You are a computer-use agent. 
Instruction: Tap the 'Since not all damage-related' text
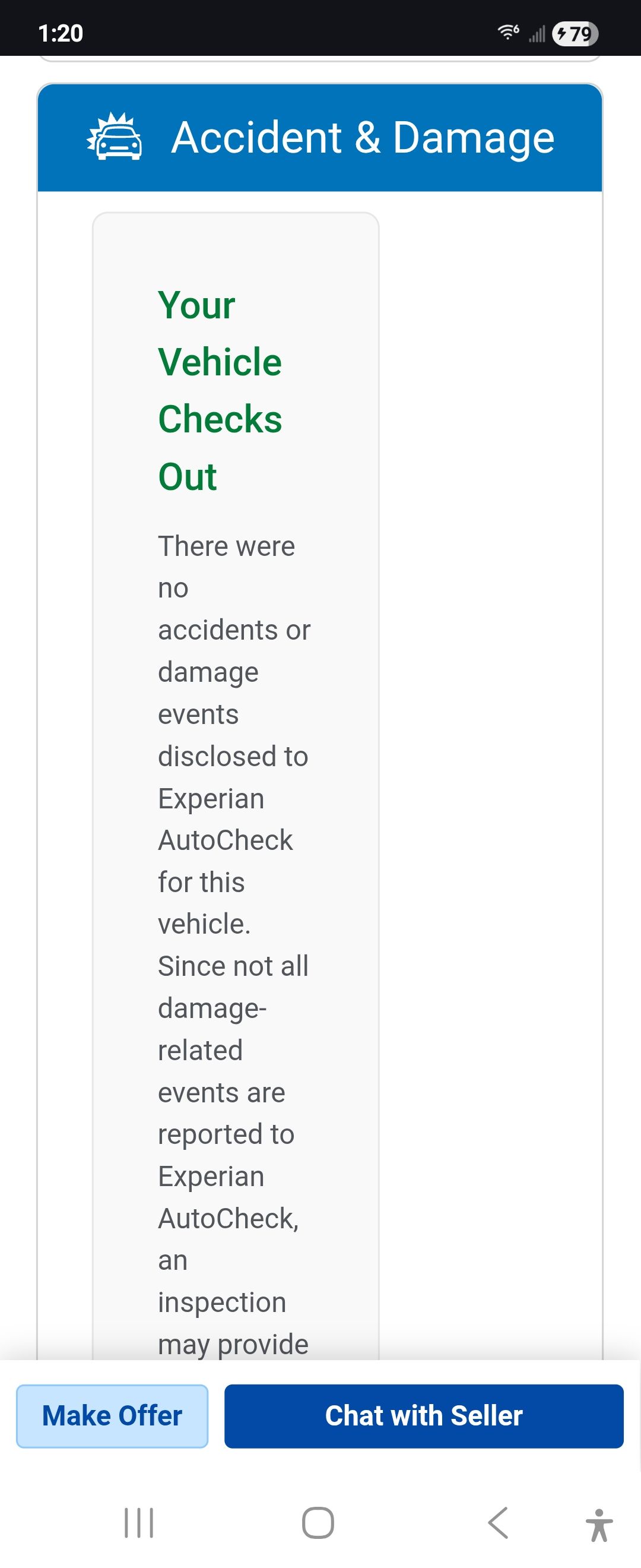tap(233, 1008)
